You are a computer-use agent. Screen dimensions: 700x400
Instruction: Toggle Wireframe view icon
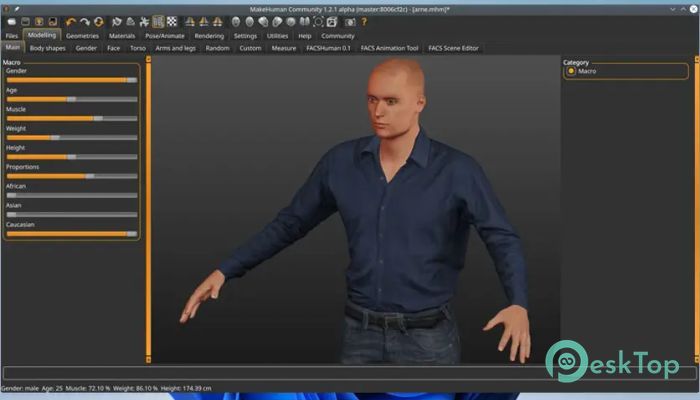[130, 21]
